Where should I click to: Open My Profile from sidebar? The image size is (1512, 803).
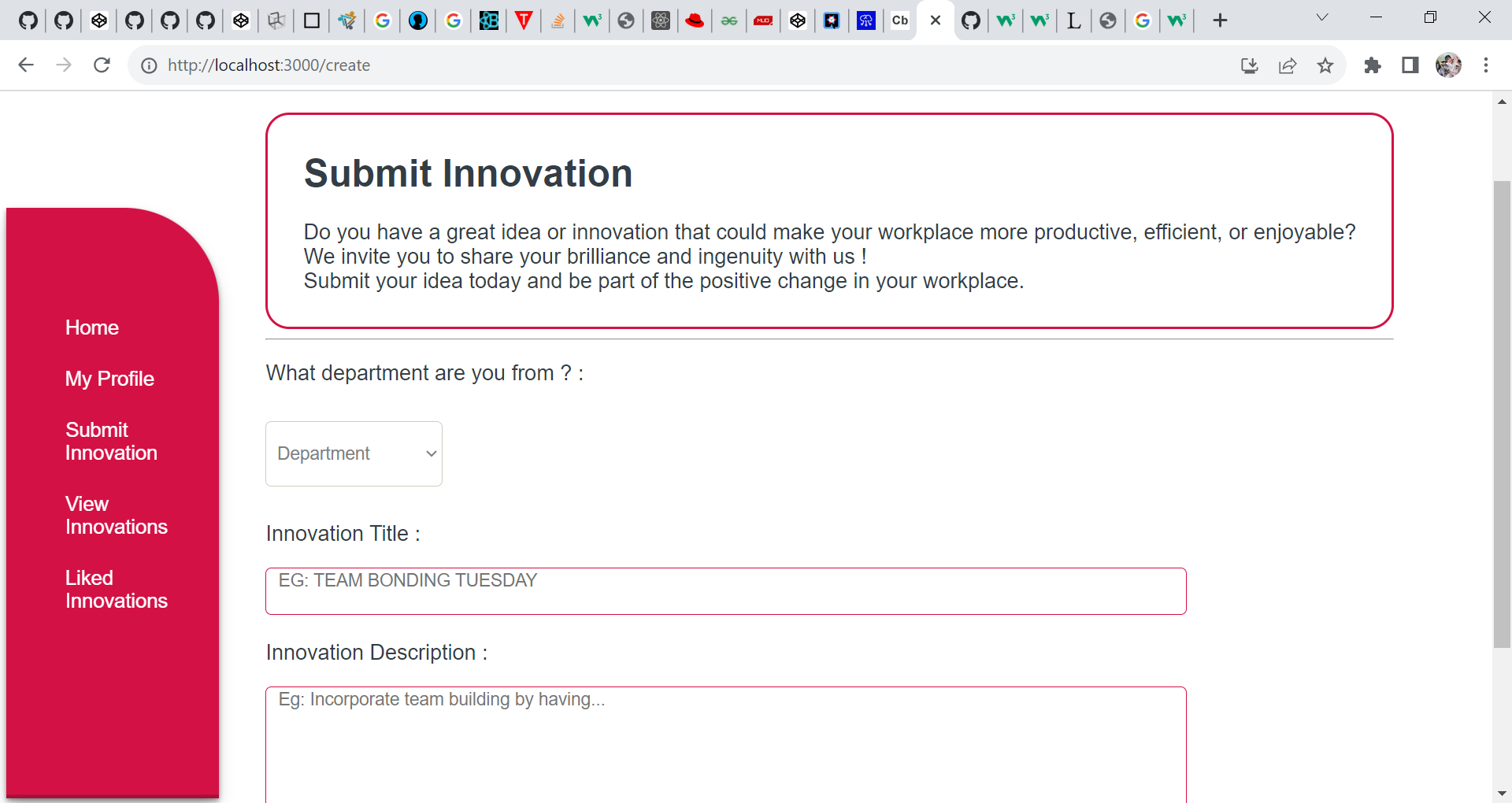(109, 379)
